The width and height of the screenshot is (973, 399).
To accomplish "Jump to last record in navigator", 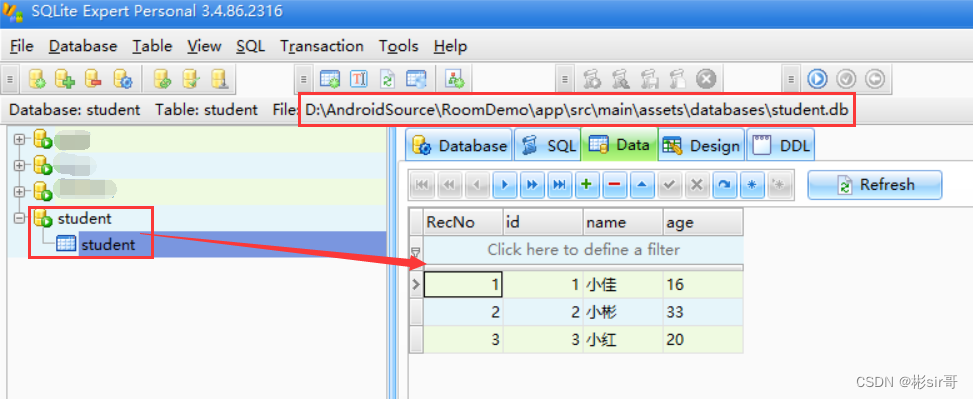I will (560, 184).
